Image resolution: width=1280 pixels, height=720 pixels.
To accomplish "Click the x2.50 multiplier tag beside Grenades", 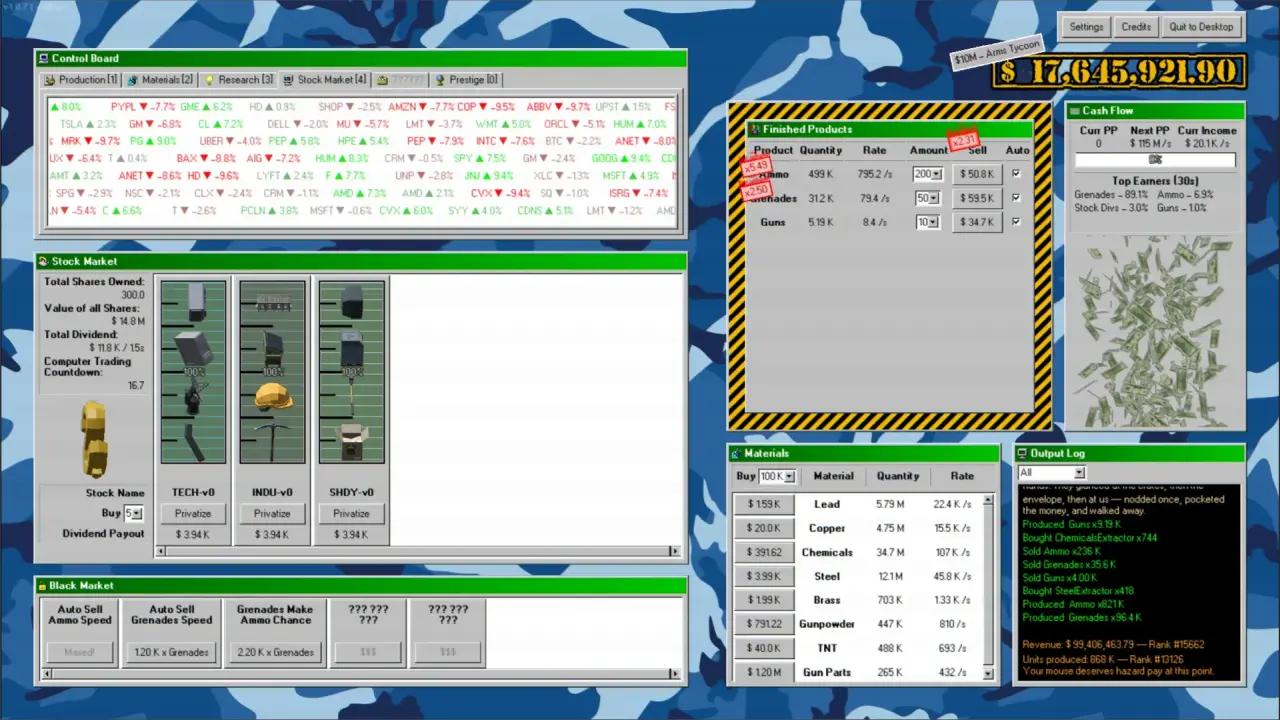I will (756, 190).
